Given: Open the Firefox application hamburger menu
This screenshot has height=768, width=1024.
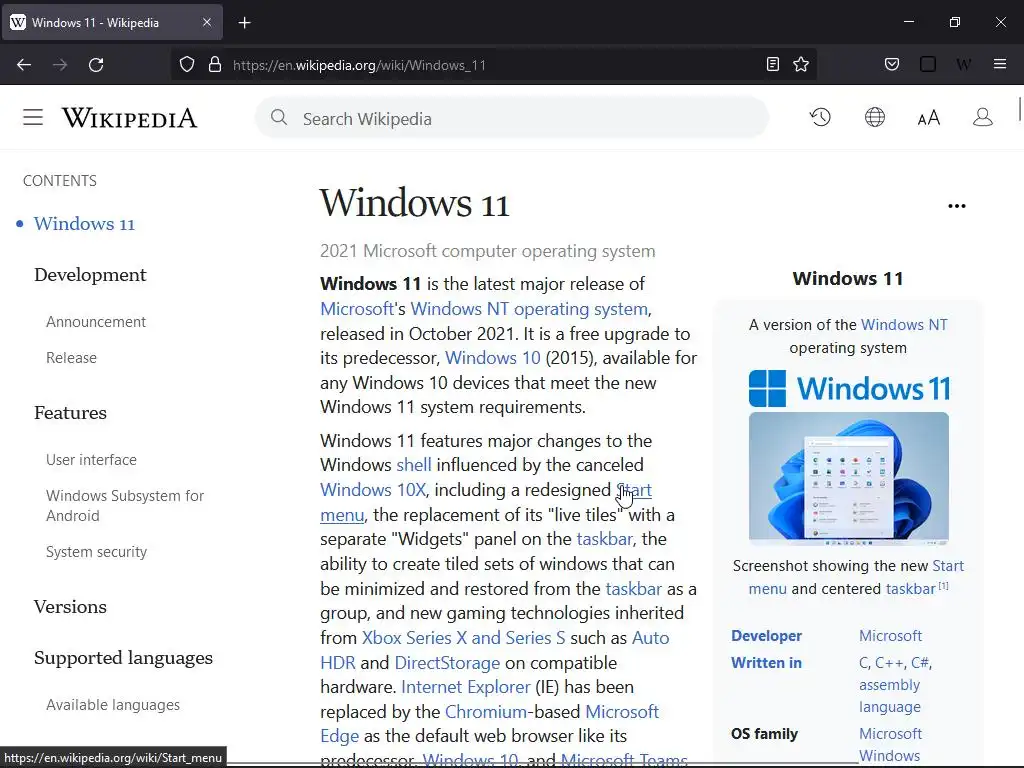Looking at the screenshot, I should pyautogui.click(x=1000, y=64).
